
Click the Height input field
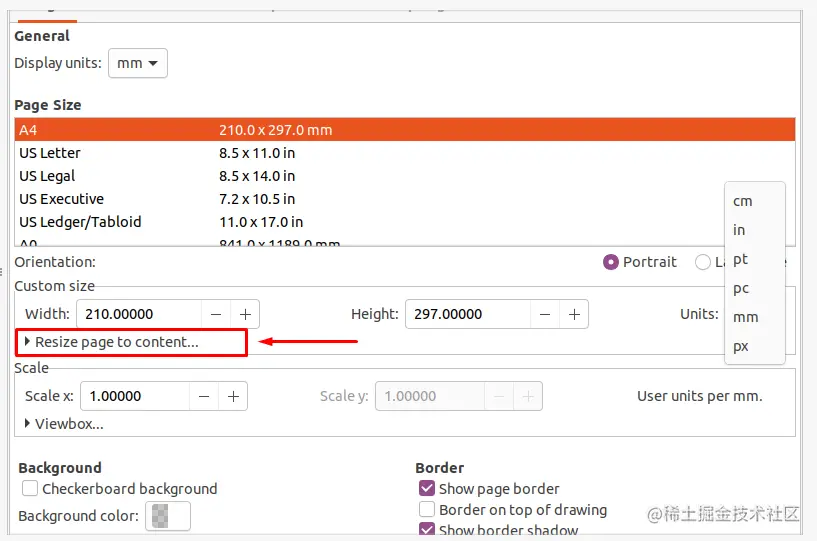468,314
